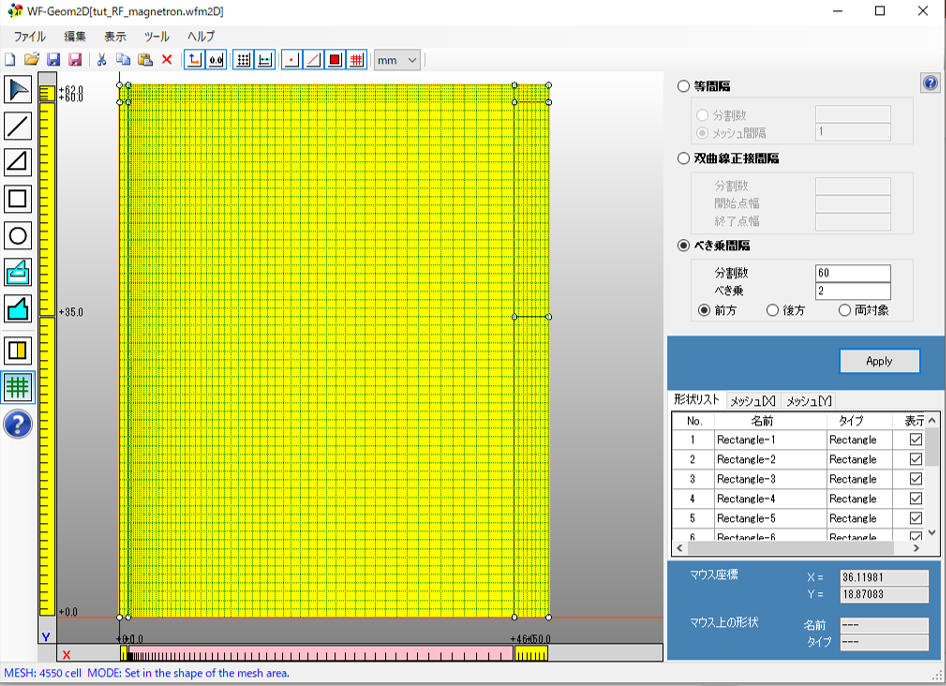Screen dimensions: 946x686
Task: Open the ファイル menu
Action: [x=30, y=36]
